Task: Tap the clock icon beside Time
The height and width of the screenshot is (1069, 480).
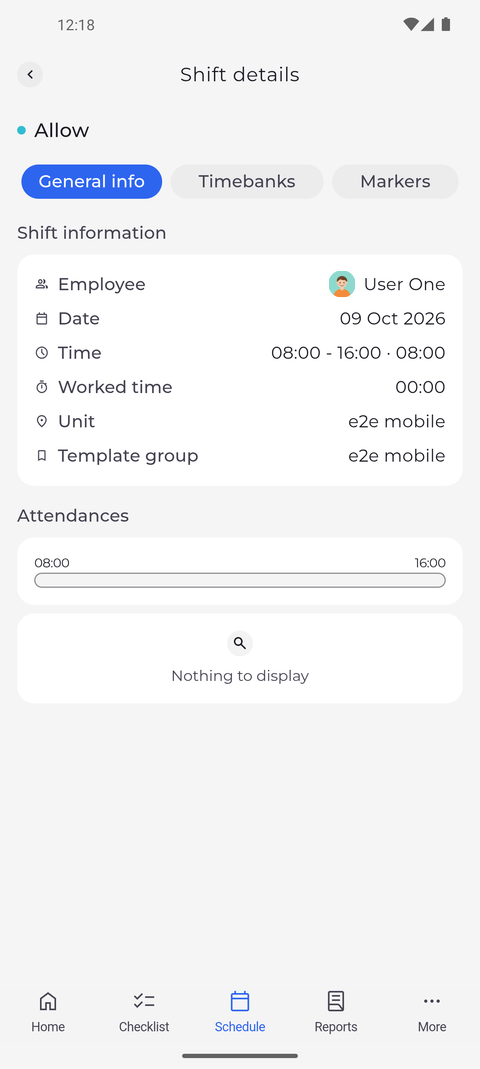Action: [42, 352]
